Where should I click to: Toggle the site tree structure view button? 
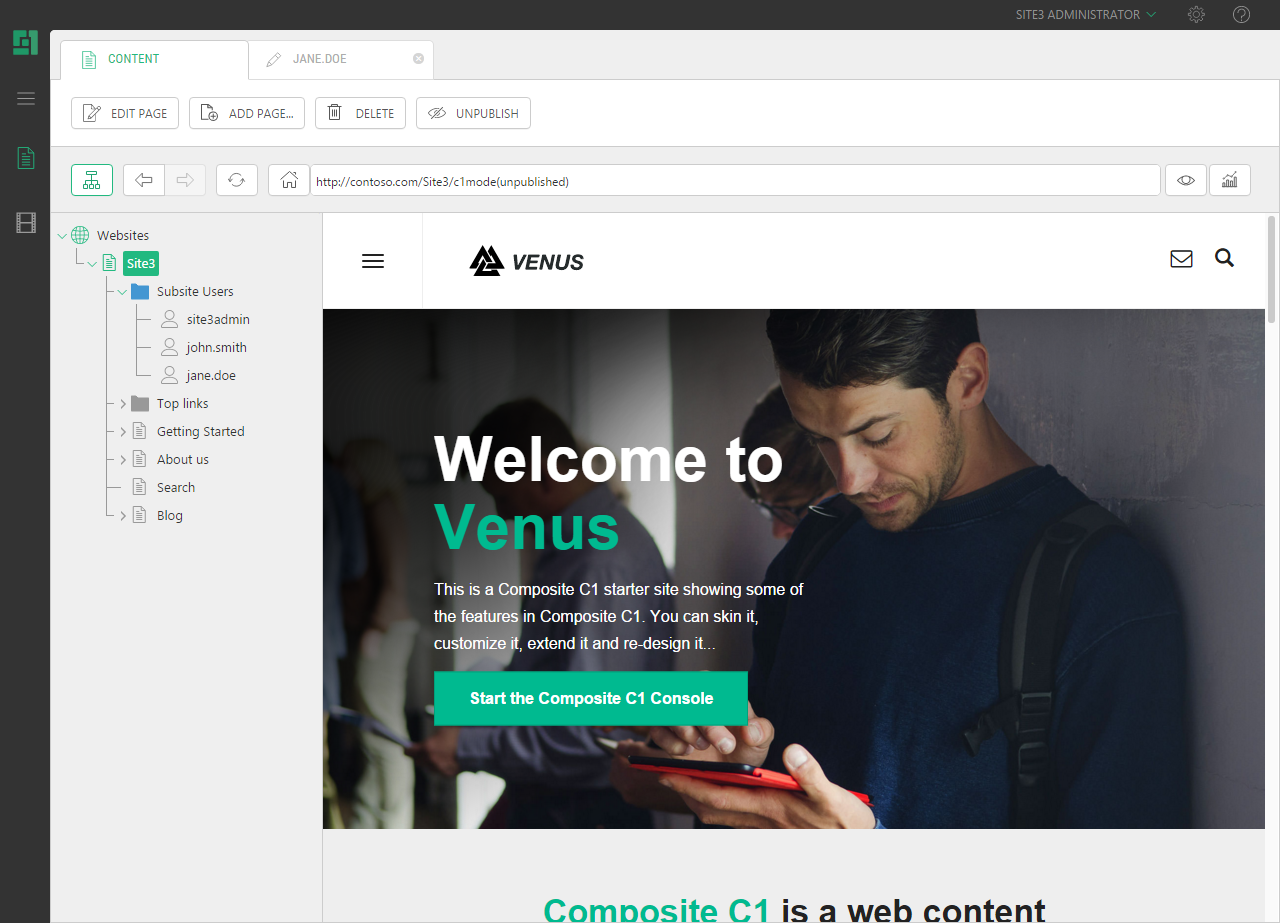pos(92,180)
